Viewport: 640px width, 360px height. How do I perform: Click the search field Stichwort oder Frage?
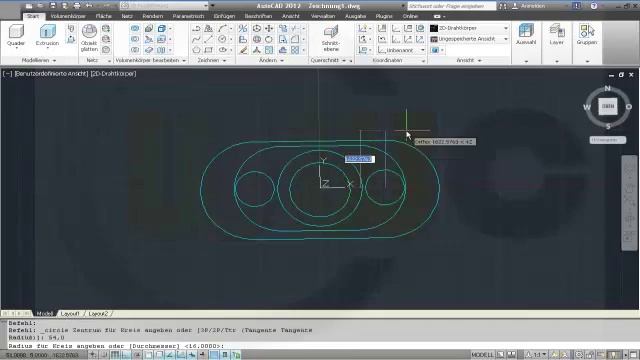click(452, 6)
